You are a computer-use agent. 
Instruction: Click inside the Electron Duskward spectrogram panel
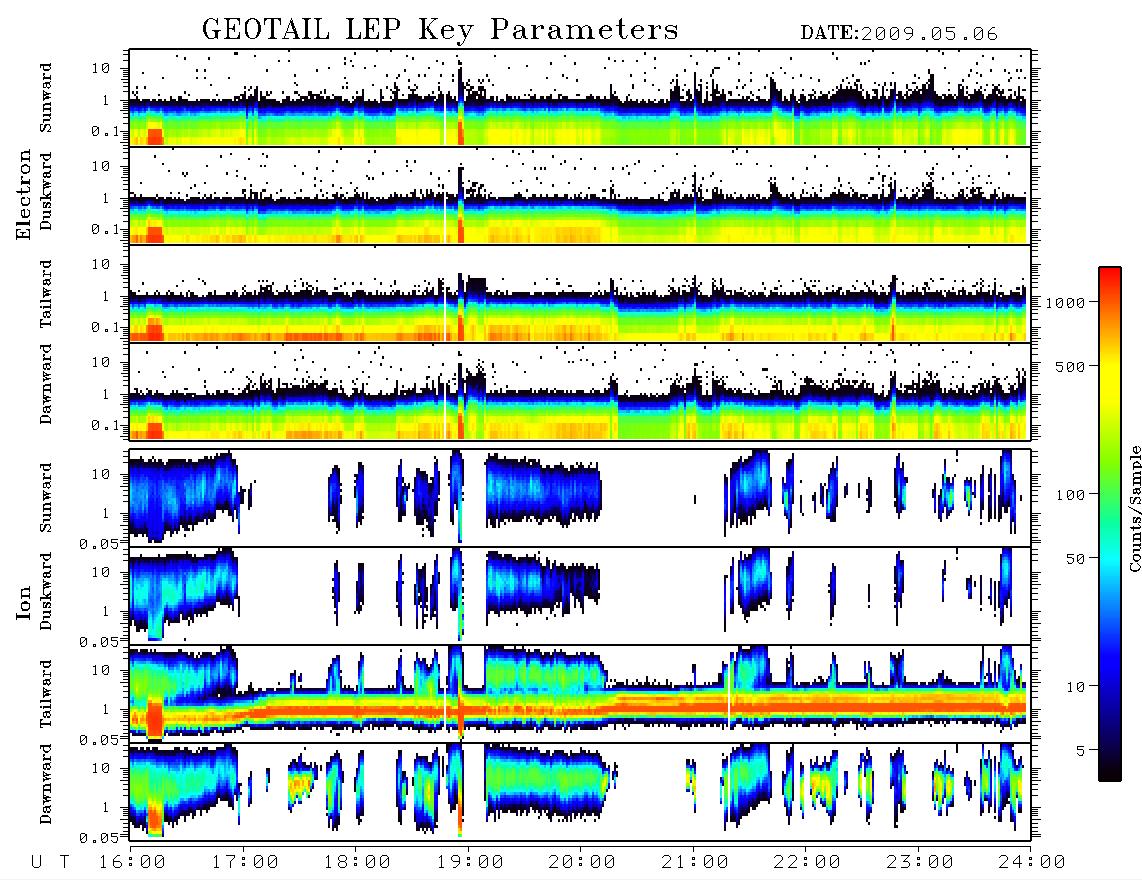580,195
